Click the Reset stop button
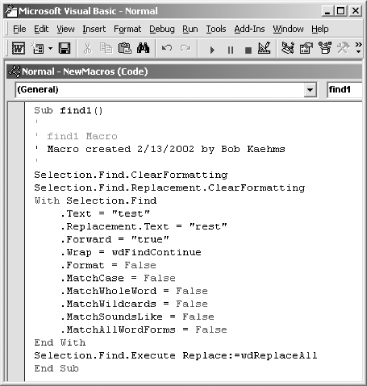367x386 pixels. coord(248,50)
